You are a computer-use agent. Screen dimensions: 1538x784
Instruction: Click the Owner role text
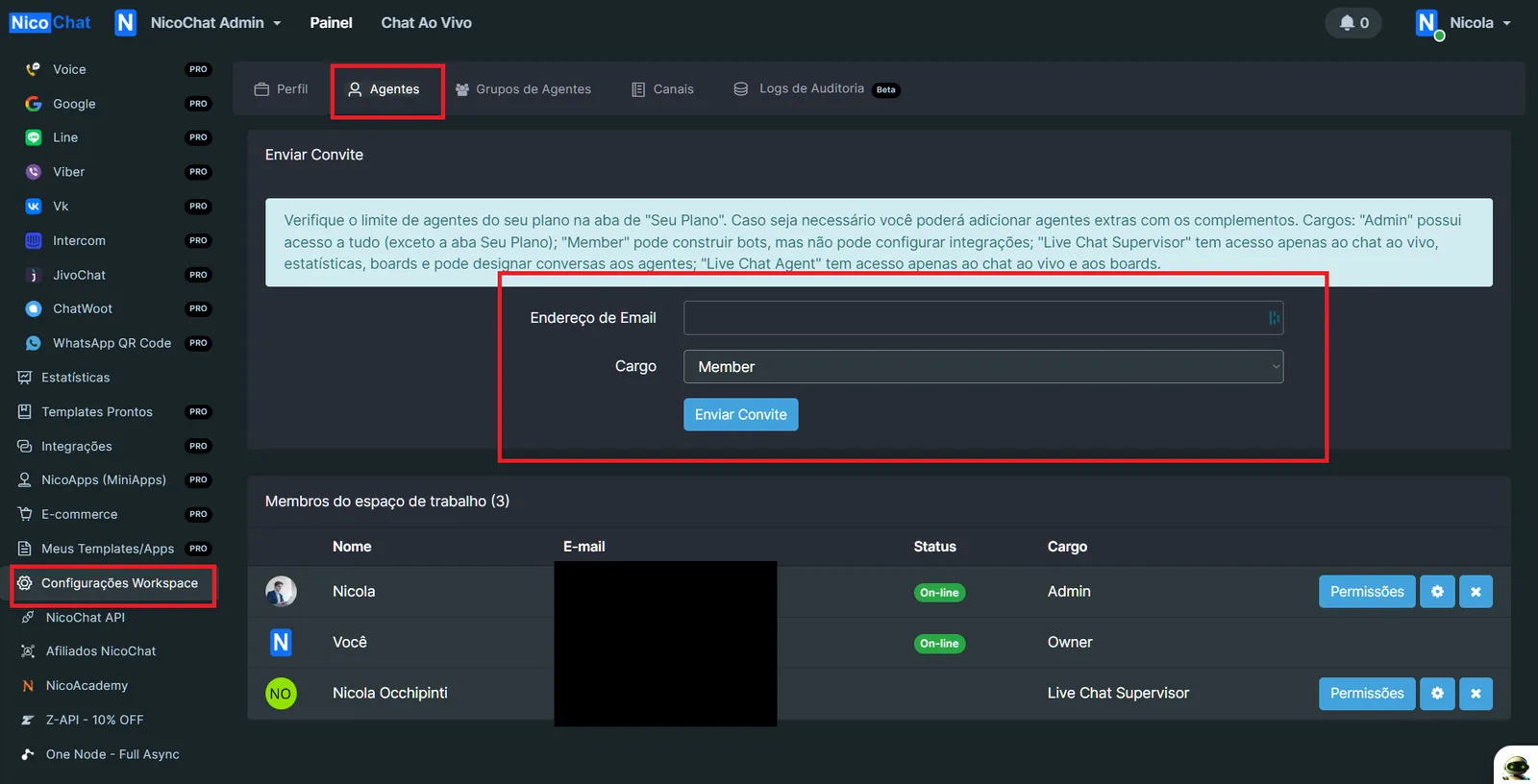click(x=1070, y=643)
